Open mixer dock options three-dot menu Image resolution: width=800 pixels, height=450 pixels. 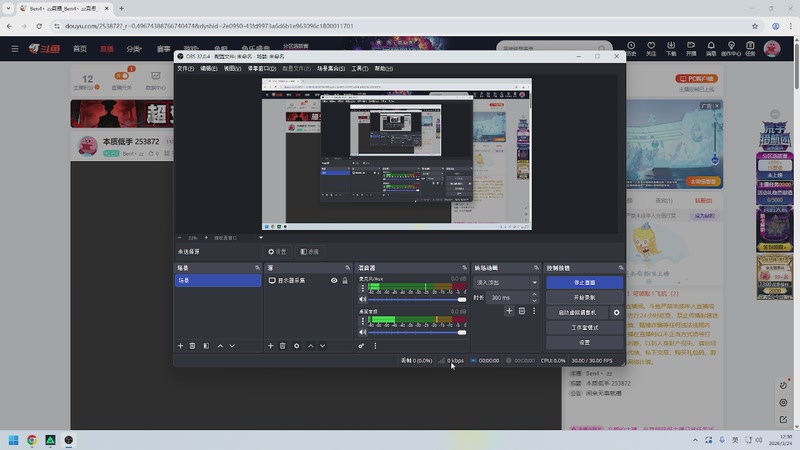point(375,346)
